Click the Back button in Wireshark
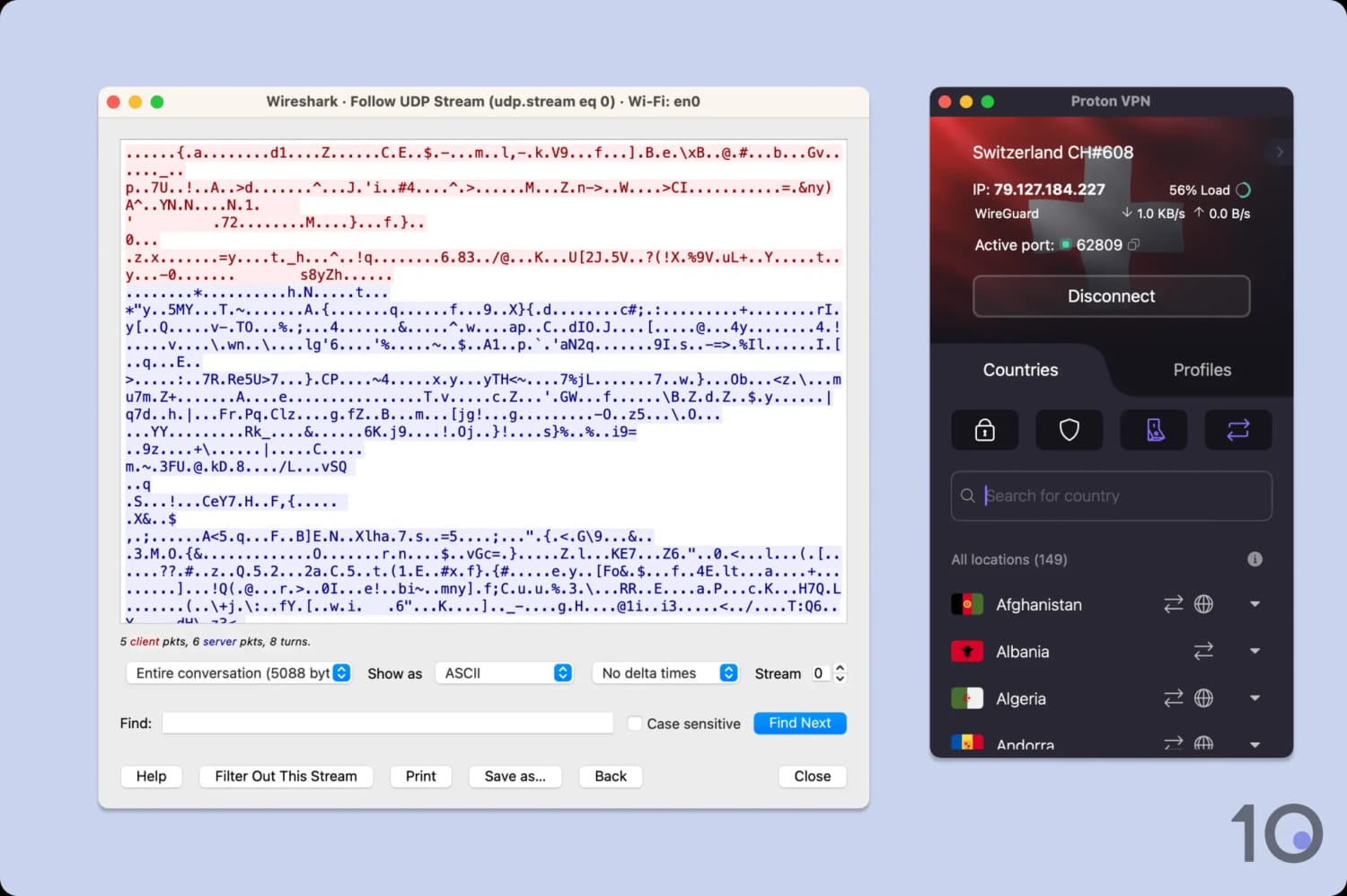This screenshot has width=1347, height=896. (x=611, y=777)
